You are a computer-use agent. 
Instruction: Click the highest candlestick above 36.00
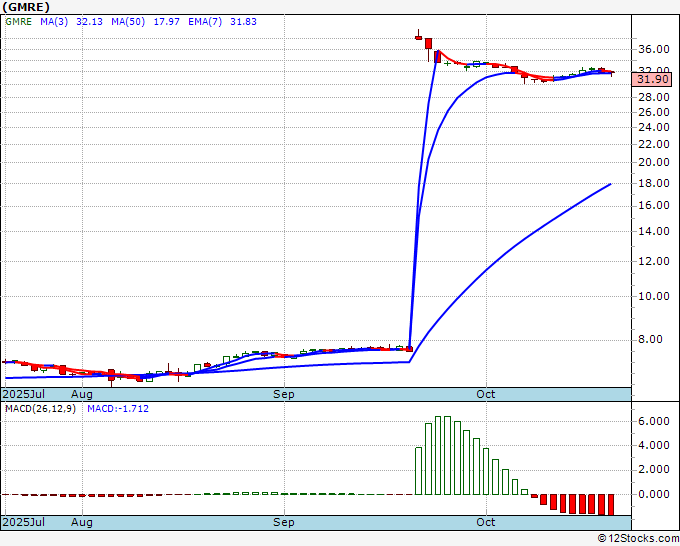[418, 36]
